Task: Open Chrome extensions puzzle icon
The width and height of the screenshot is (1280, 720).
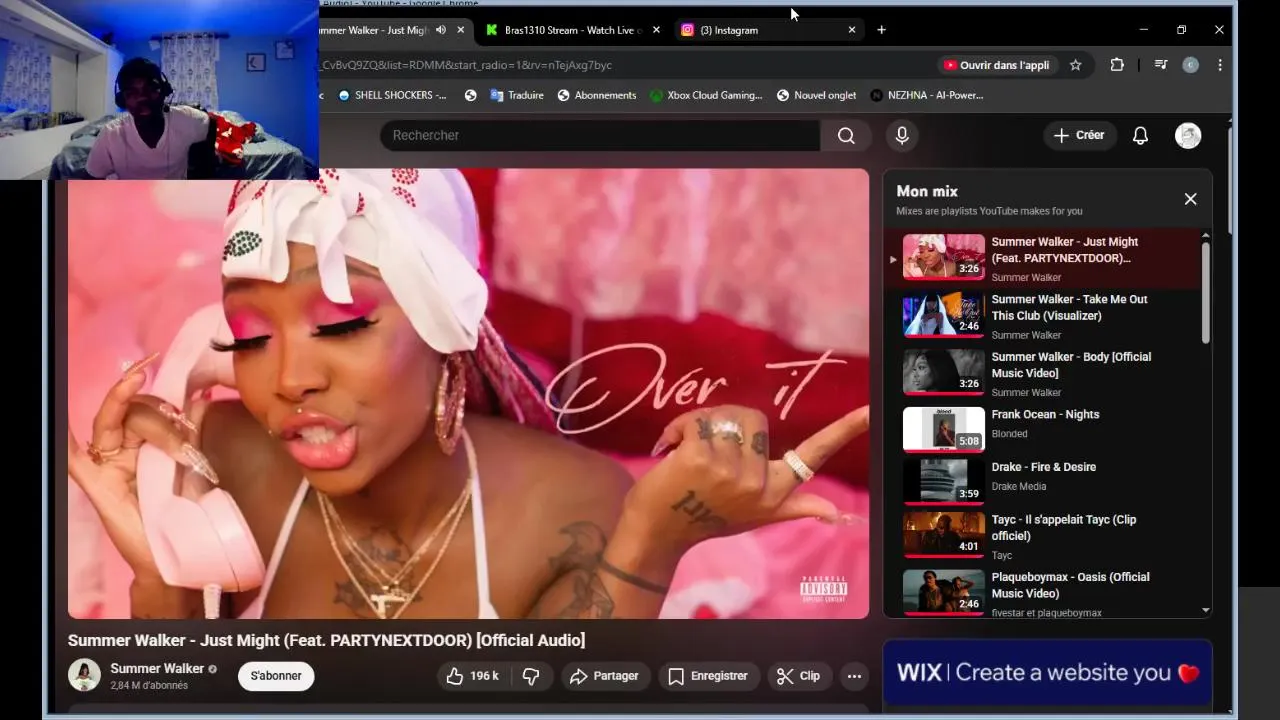Action: pyautogui.click(x=1117, y=65)
